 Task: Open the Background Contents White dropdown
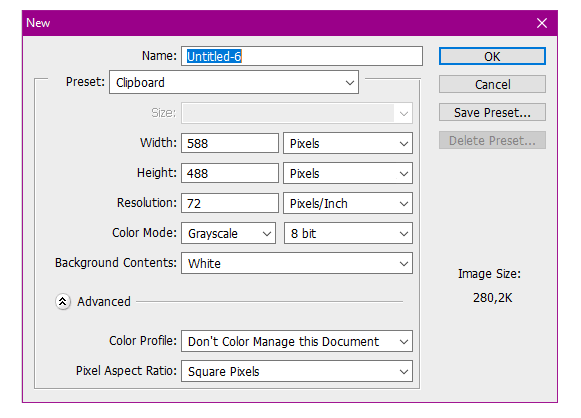[x=297, y=263]
